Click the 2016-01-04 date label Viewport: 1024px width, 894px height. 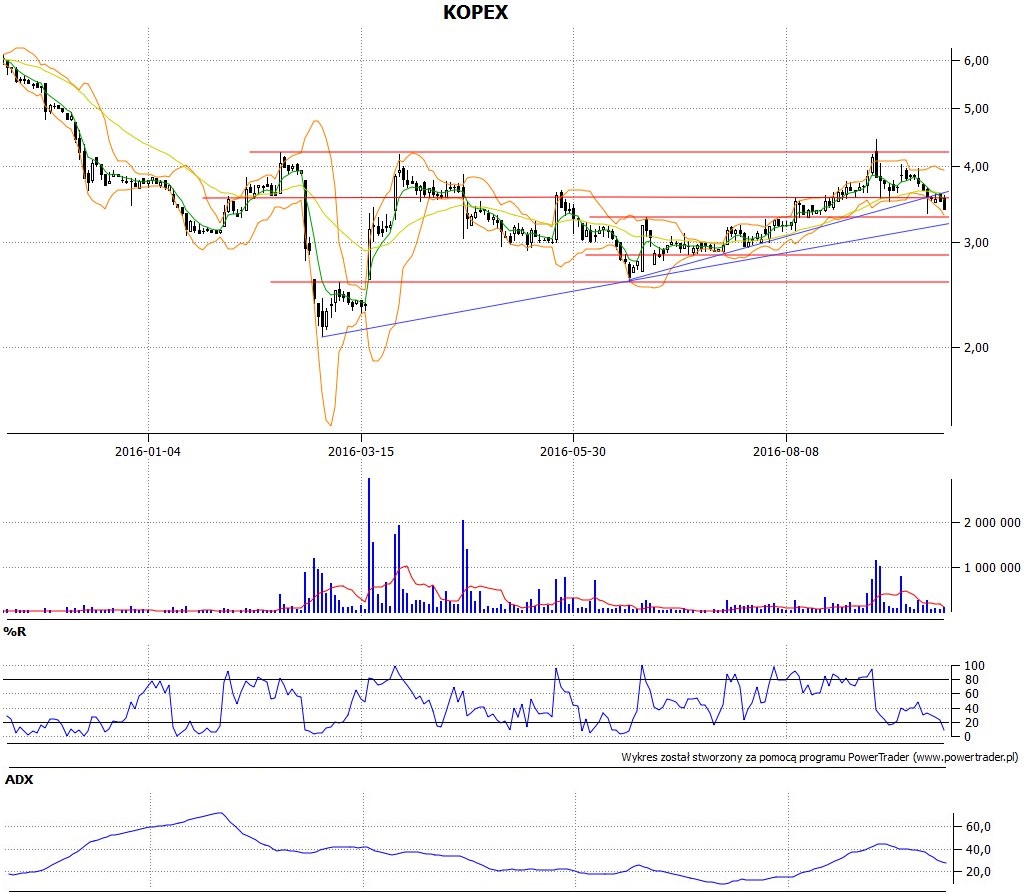tap(148, 451)
